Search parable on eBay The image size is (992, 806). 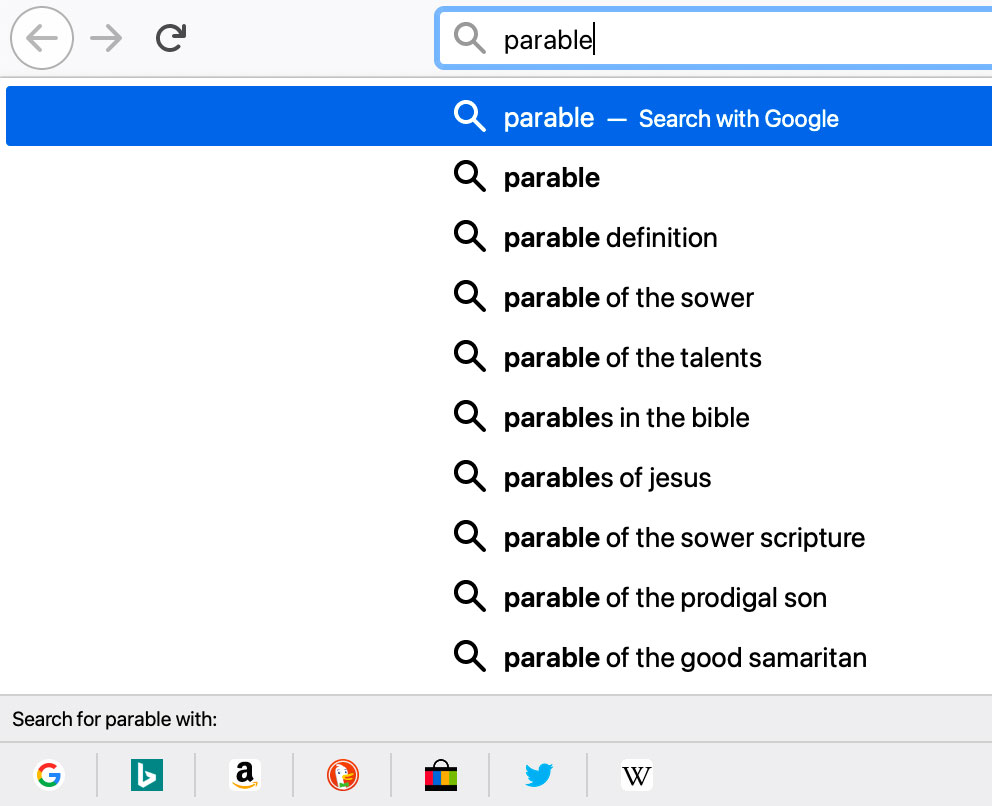(x=440, y=775)
